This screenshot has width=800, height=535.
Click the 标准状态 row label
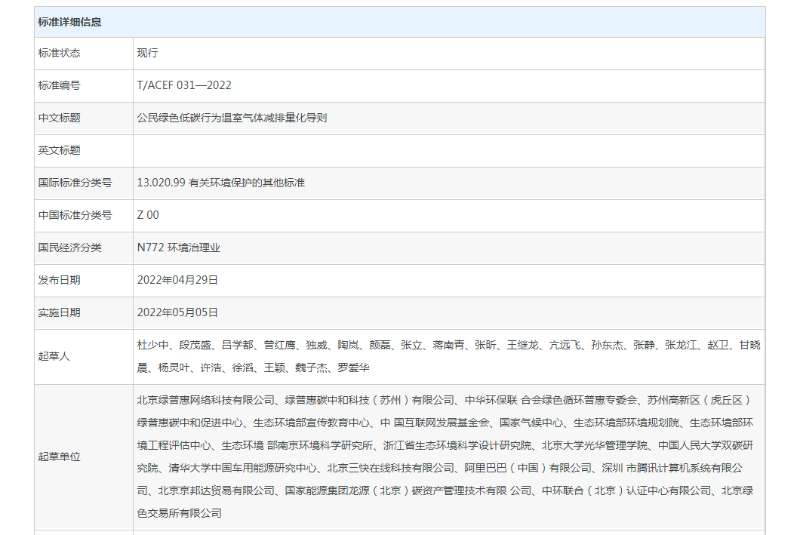coord(58,53)
